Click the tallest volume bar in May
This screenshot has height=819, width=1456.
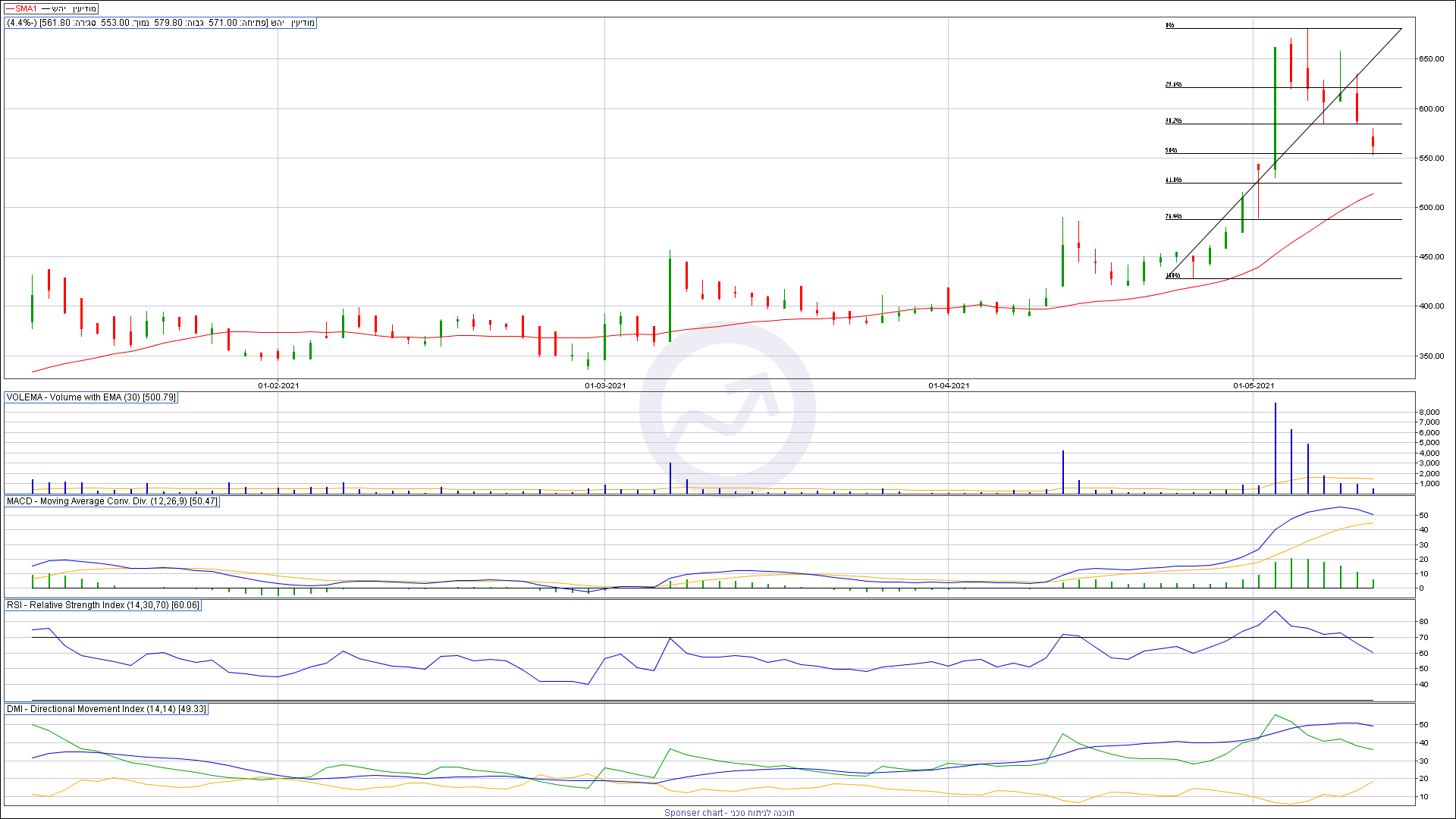pyautogui.click(x=1275, y=447)
